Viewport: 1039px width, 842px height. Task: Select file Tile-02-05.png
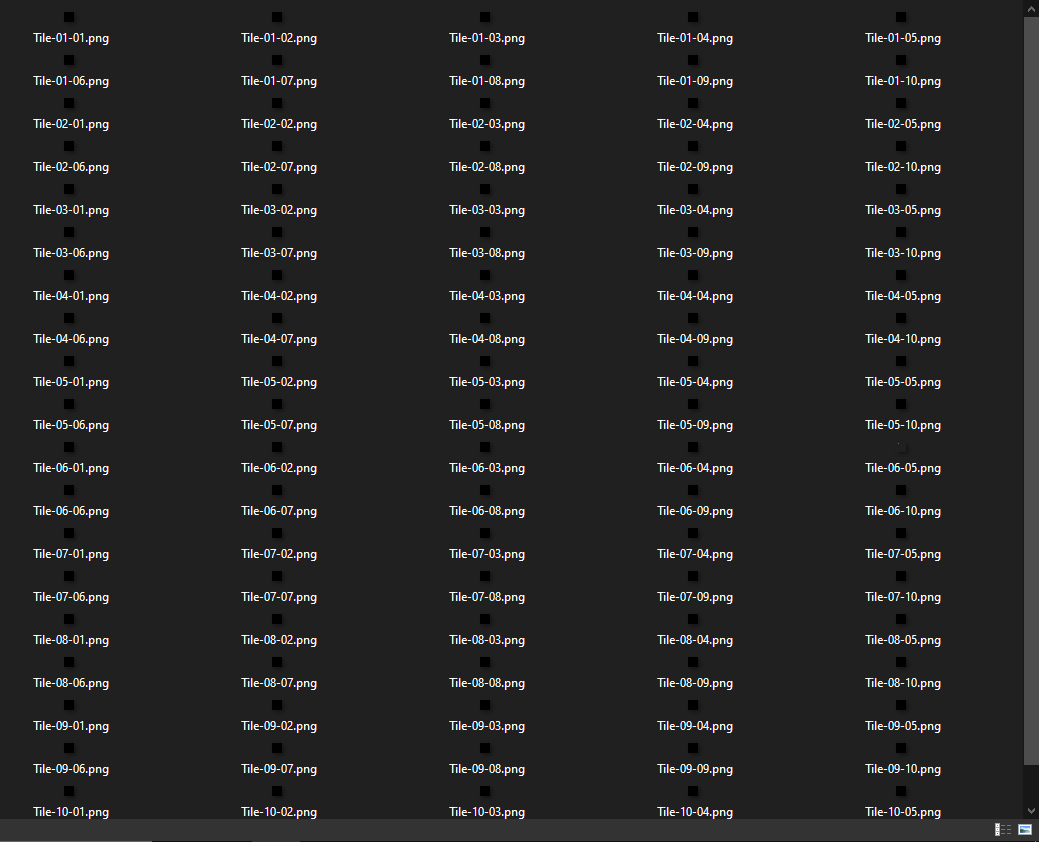tap(903, 125)
